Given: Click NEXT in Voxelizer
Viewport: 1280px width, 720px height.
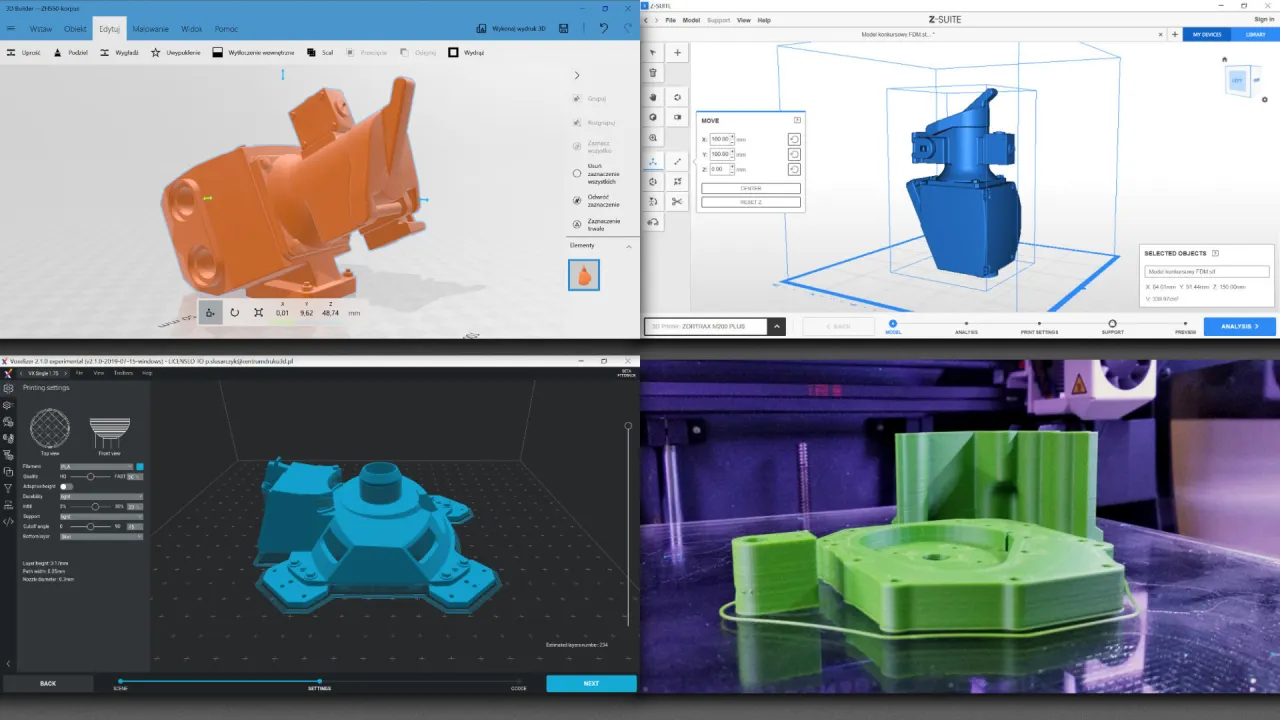Looking at the screenshot, I should point(590,683).
